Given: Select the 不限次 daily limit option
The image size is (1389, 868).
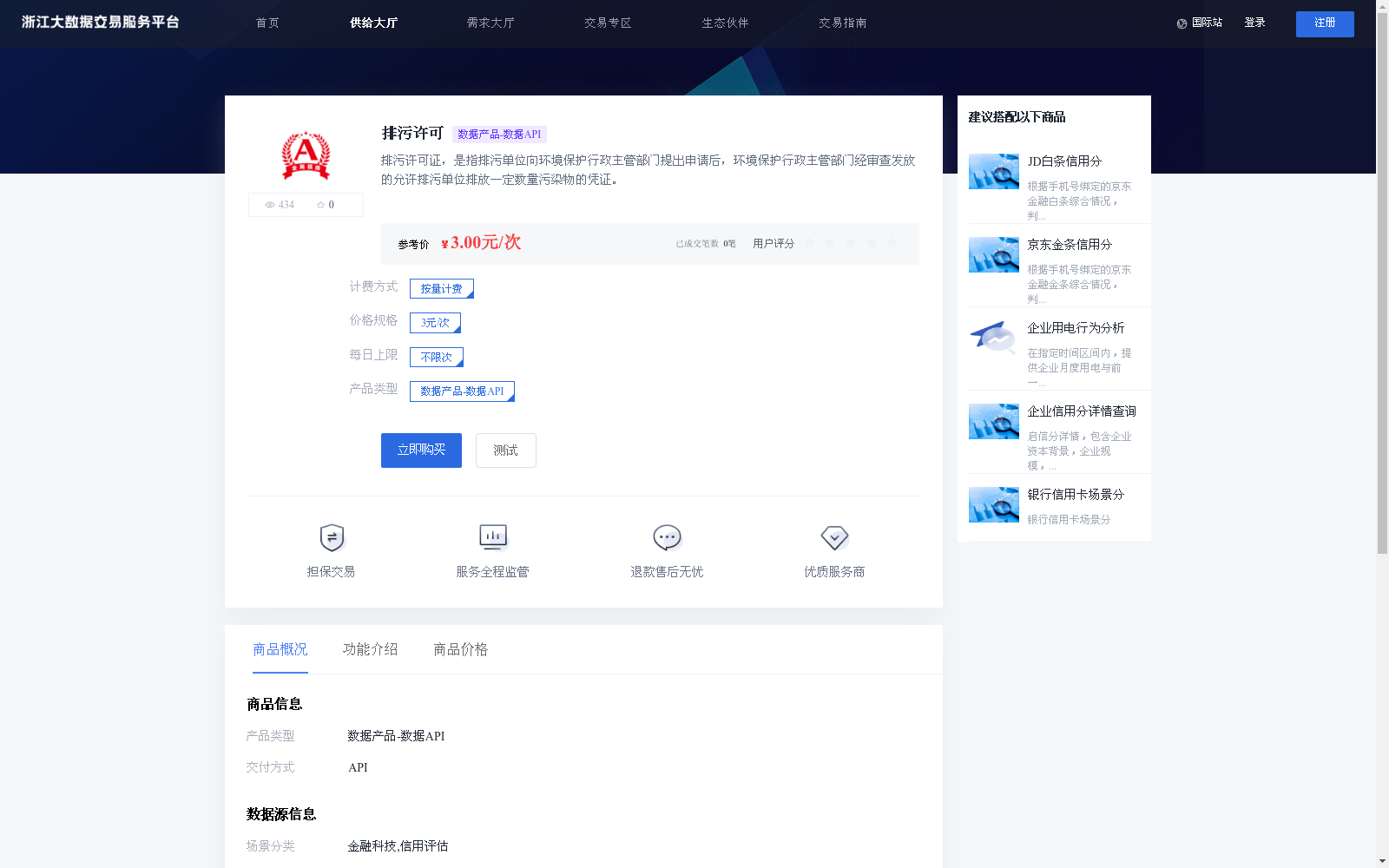Looking at the screenshot, I should click(437, 357).
